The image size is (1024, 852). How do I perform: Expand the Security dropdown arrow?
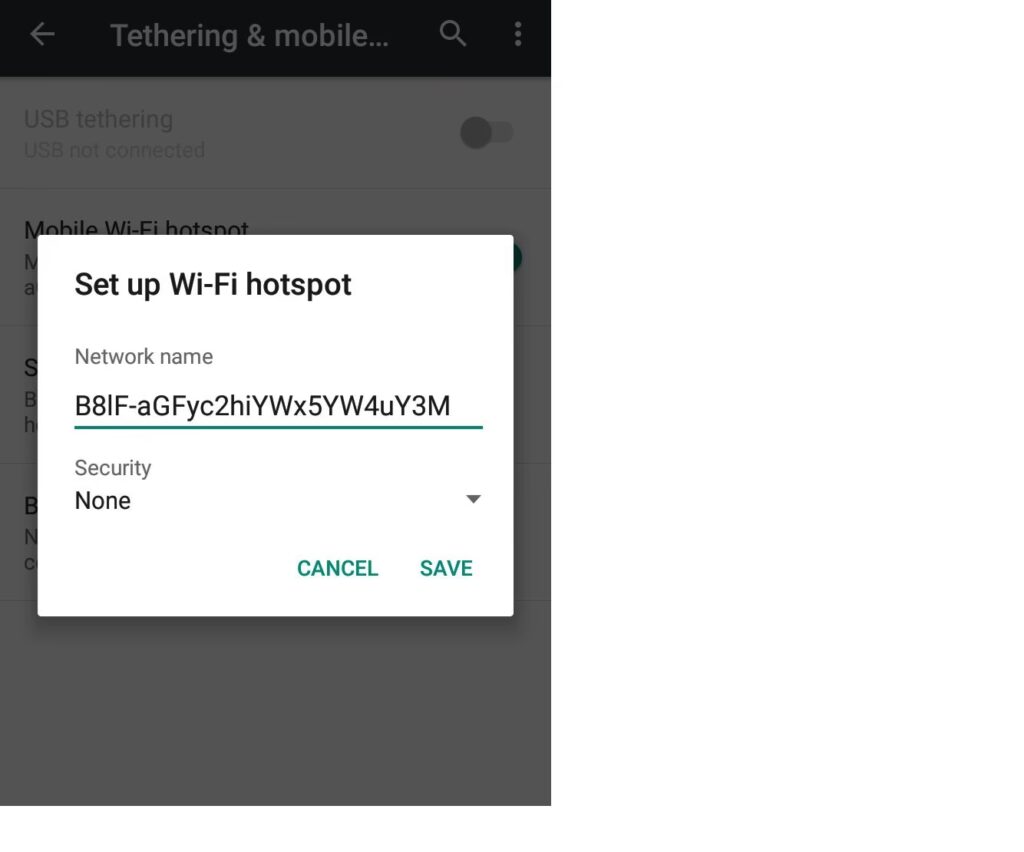pos(473,499)
